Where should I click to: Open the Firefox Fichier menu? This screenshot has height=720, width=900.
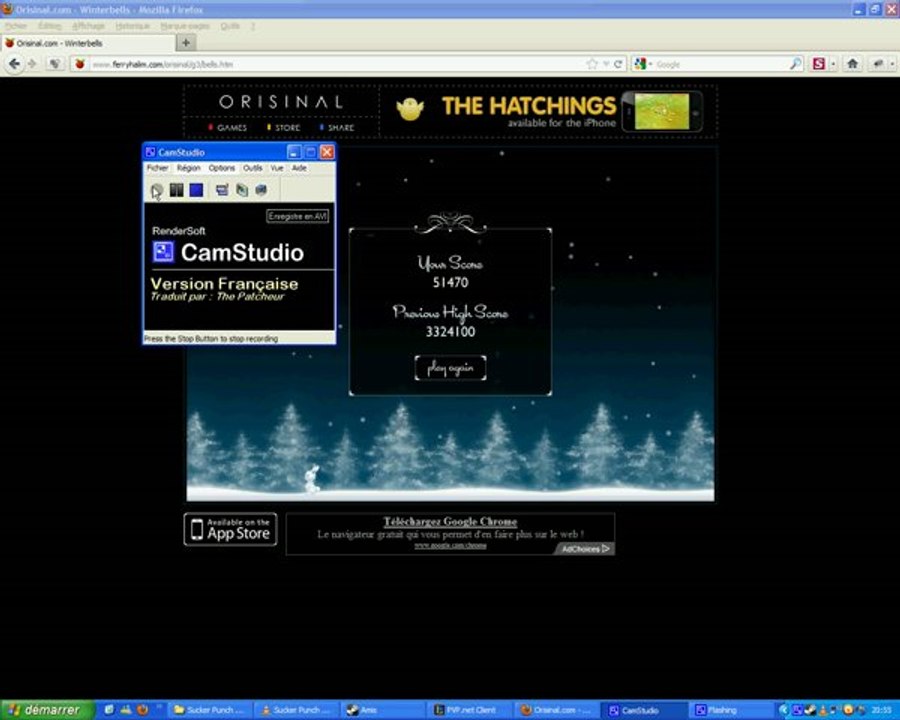(x=16, y=26)
